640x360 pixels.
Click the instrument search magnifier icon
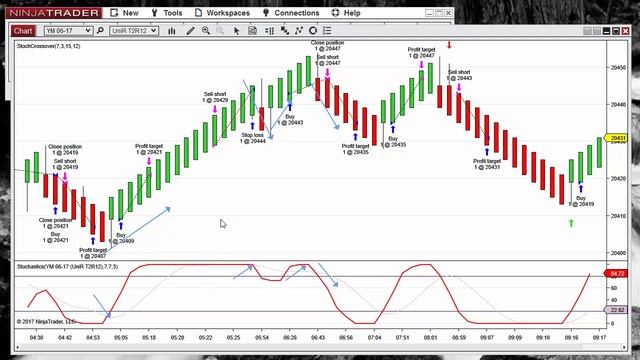pos(100,31)
